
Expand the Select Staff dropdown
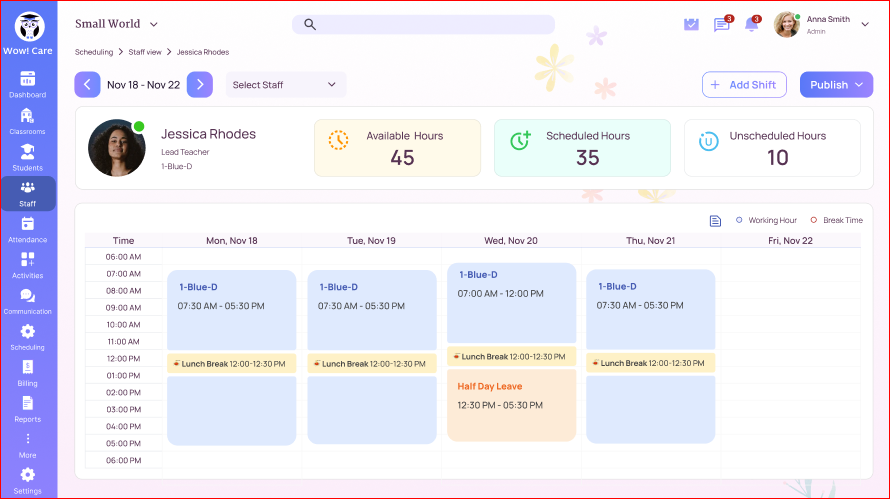pyautogui.click(x=285, y=85)
